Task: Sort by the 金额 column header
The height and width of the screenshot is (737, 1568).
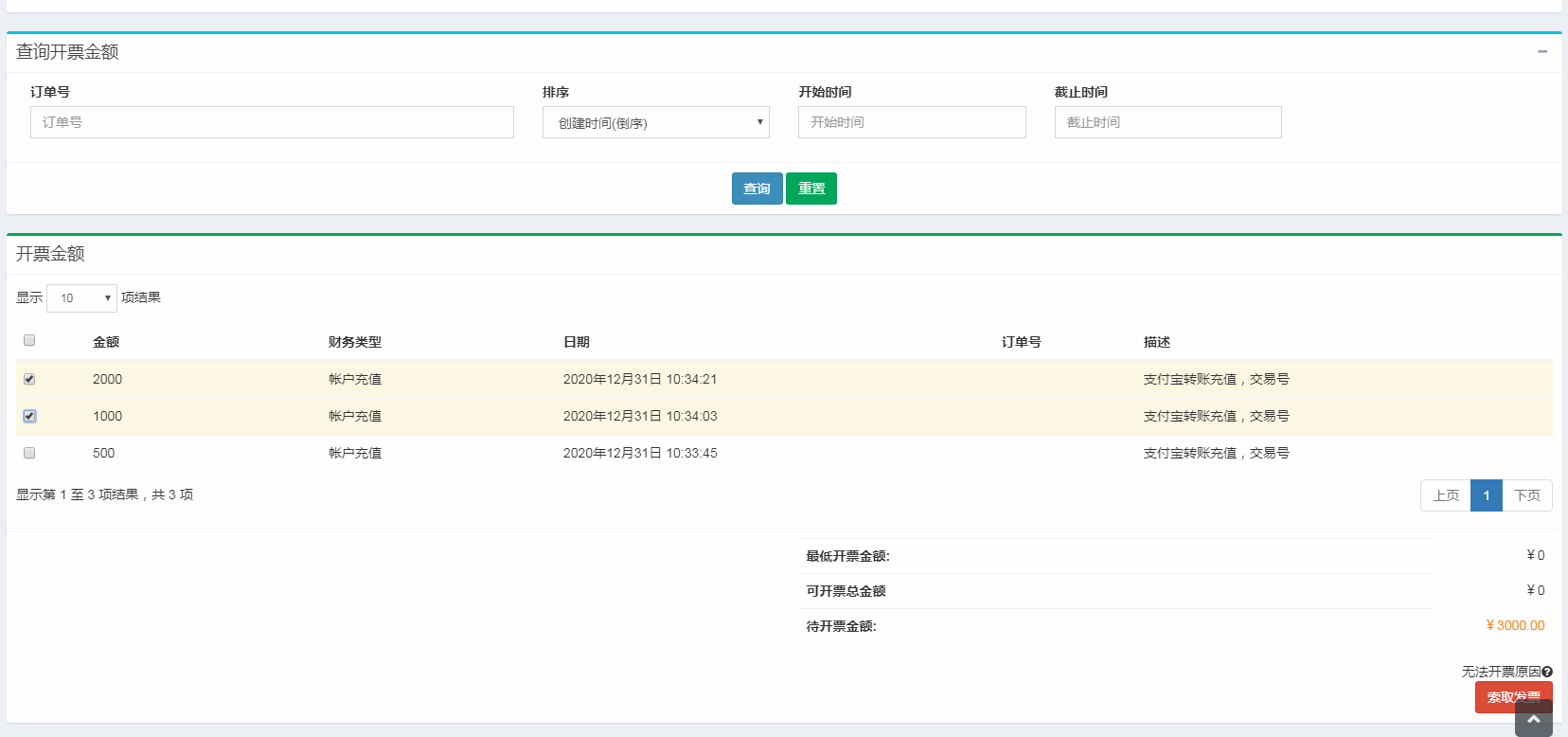Action: pyautogui.click(x=106, y=342)
